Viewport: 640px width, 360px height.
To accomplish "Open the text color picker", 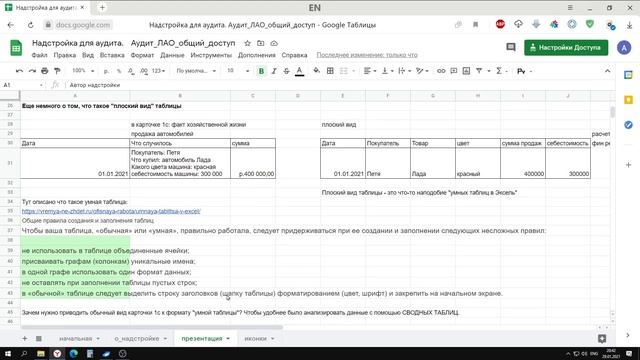I will point(299,71).
